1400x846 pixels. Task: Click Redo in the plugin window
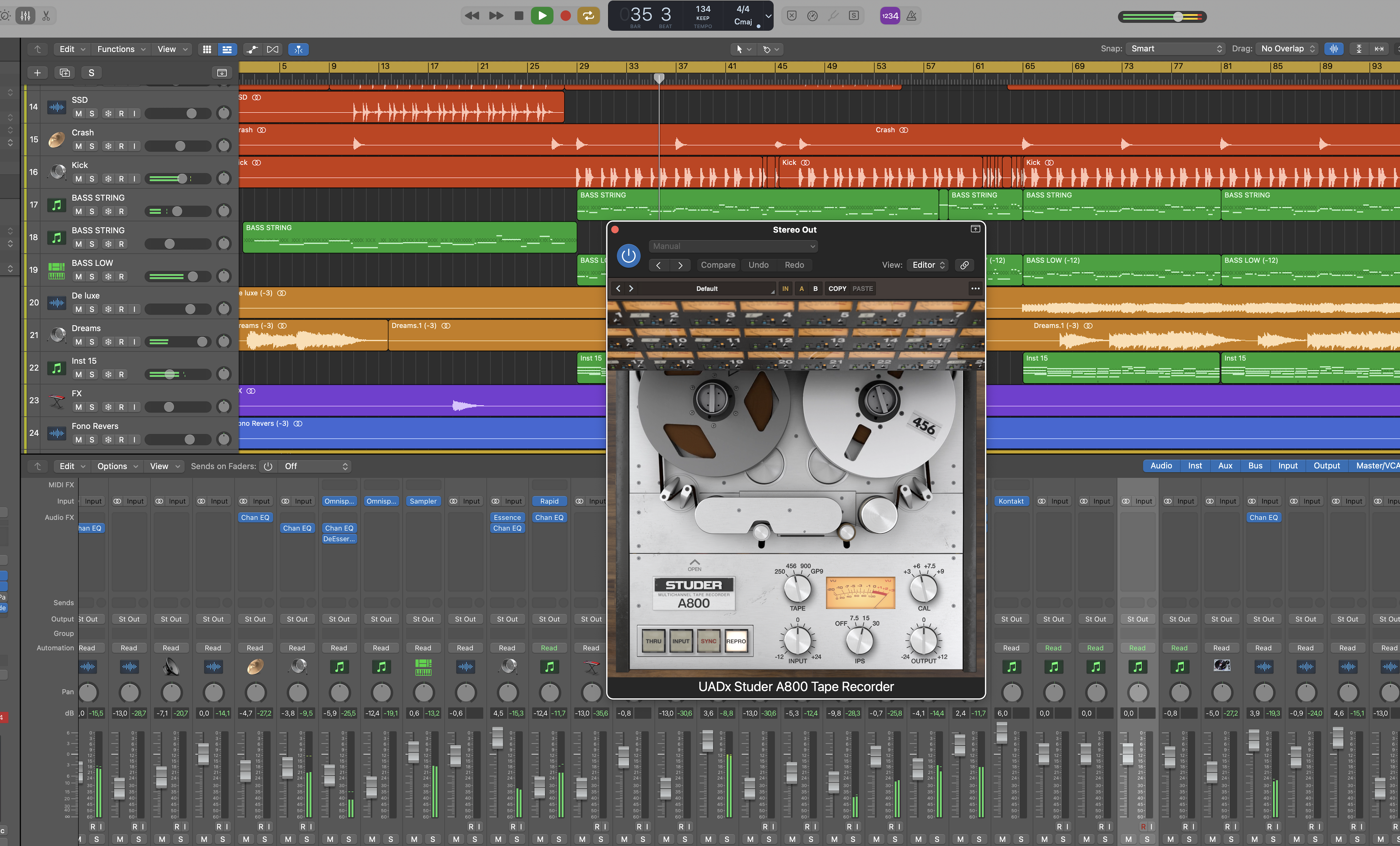coord(794,265)
